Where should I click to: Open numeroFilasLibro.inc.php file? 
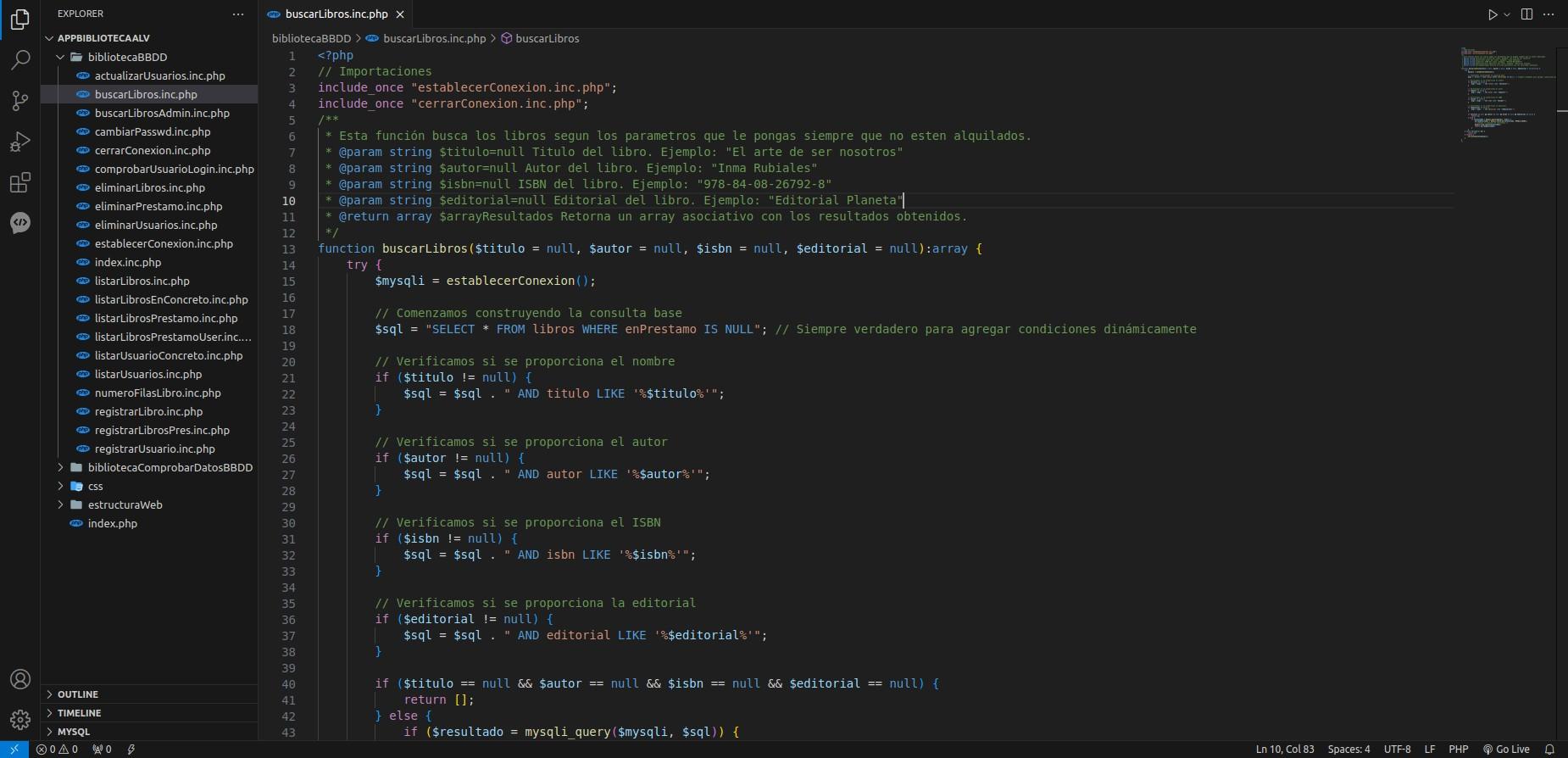pyautogui.click(x=149, y=393)
